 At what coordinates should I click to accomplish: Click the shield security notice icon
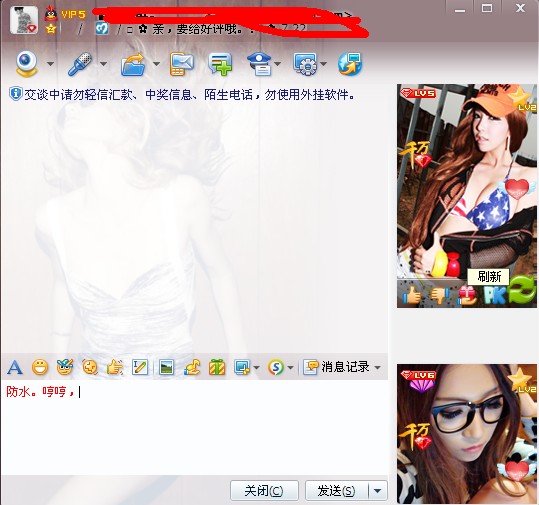coord(15,94)
